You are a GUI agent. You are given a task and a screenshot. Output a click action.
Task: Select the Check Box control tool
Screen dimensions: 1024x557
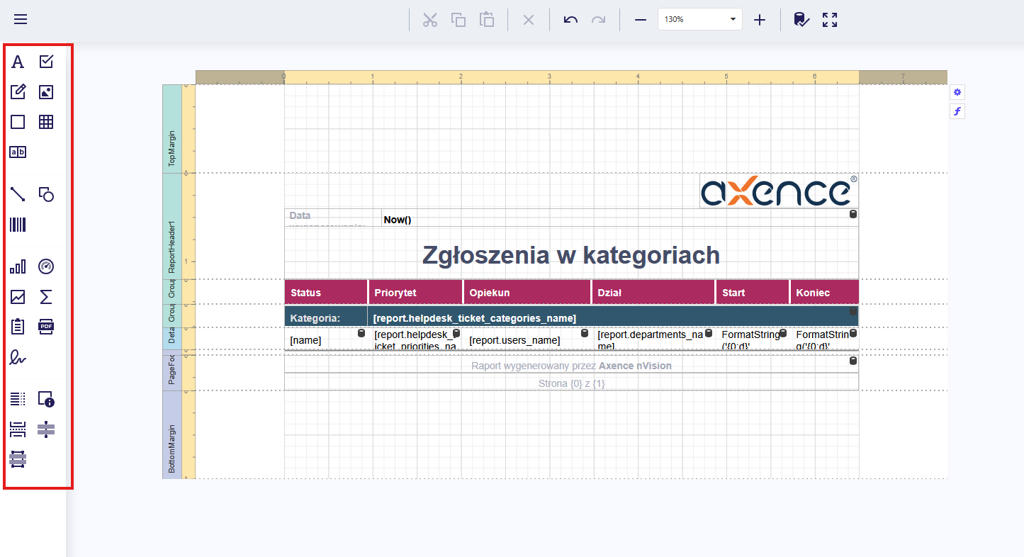[x=46, y=62]
